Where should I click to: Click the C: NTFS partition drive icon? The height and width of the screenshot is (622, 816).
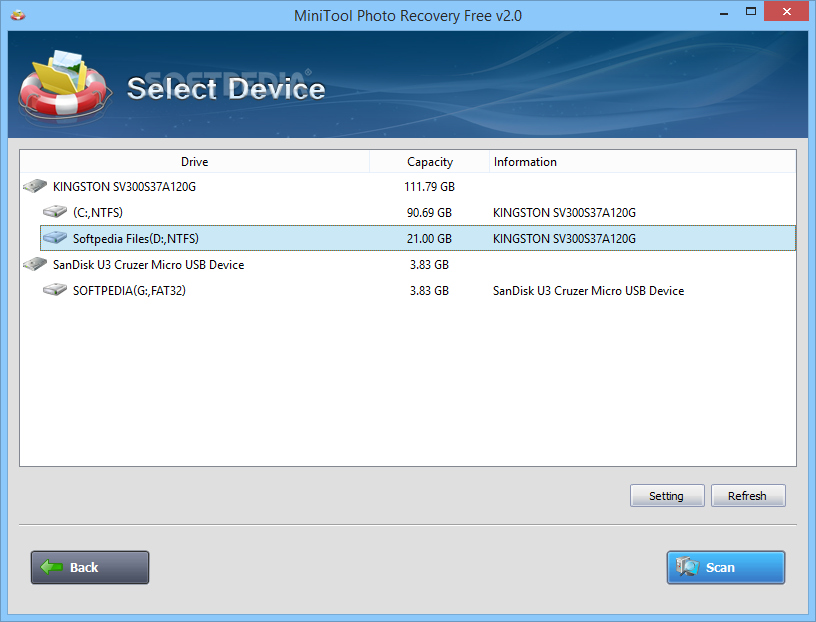55,211
